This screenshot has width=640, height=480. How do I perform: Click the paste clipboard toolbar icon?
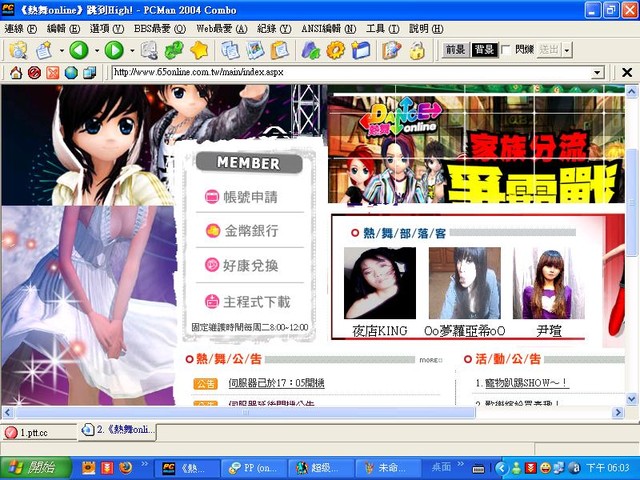pyautogui.click(x=280, y=51)
